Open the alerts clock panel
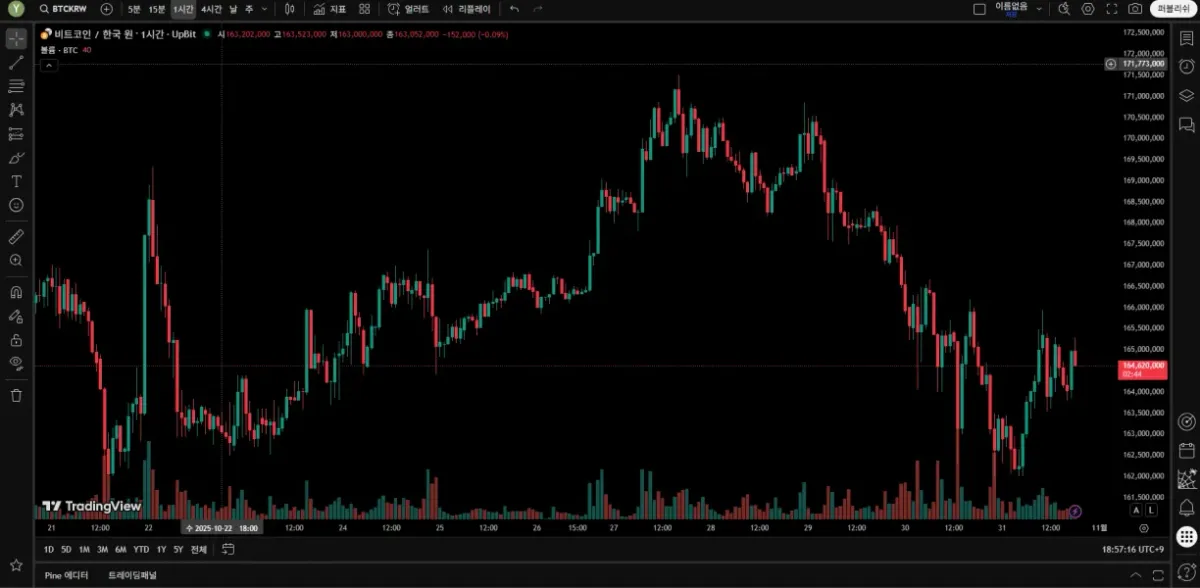 pos(1186,66)
